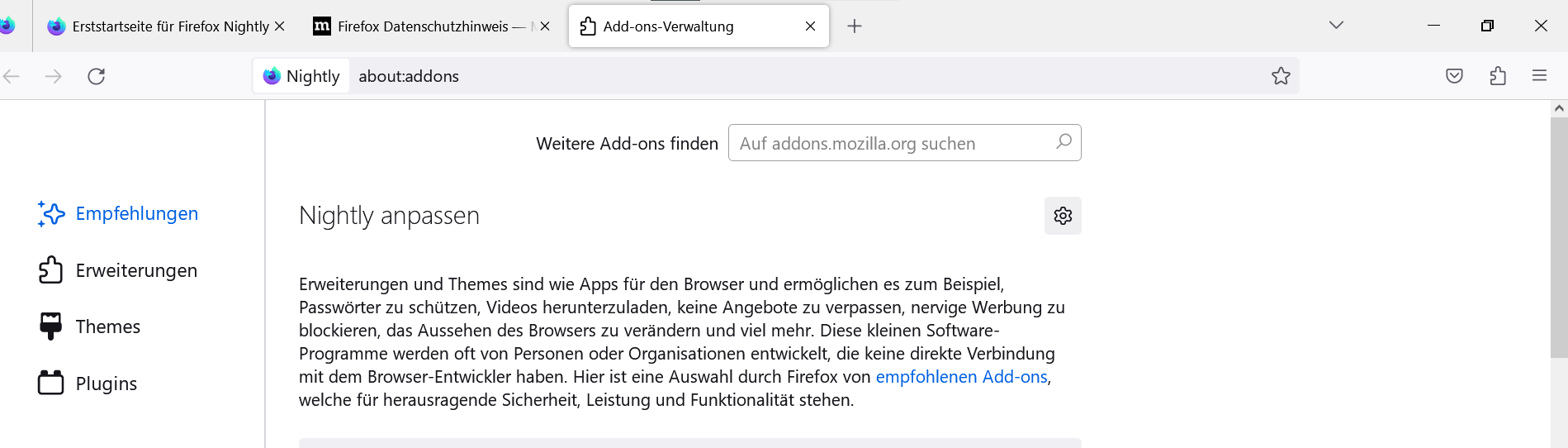This screenshot has width=1568, height=448.
Task: Open the extensions puzzle icon in toolbar
Action: click(x=1498, y=76)
